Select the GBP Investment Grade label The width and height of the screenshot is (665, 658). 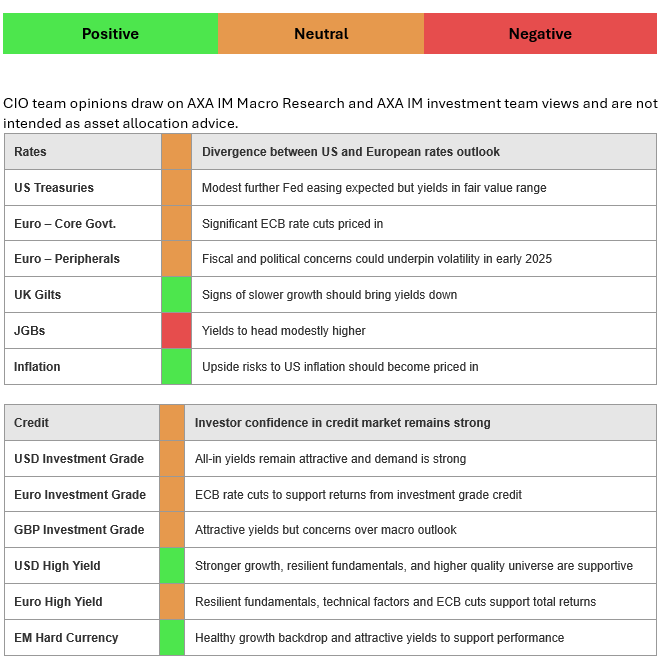click(x=79, y=530)
